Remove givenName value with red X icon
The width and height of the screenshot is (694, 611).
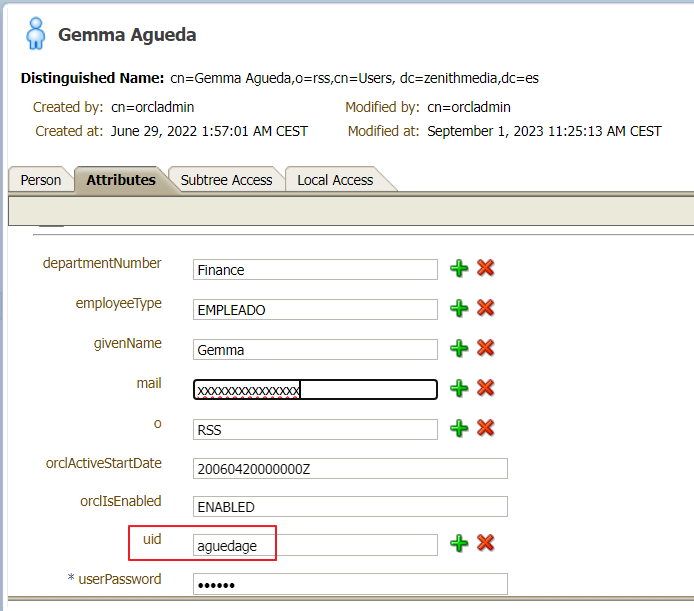coord(486,348)
